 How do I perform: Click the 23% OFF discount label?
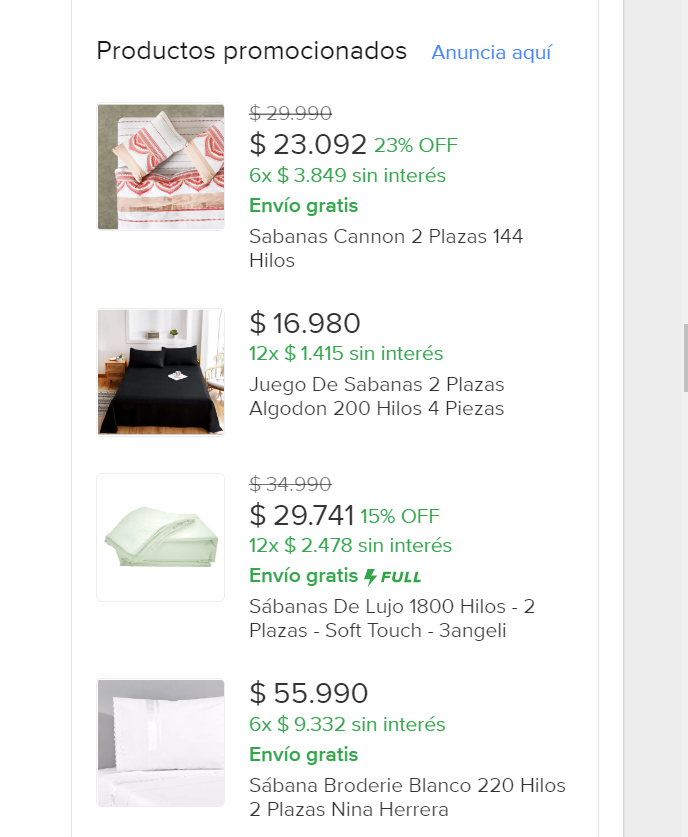tap(416, 145)
